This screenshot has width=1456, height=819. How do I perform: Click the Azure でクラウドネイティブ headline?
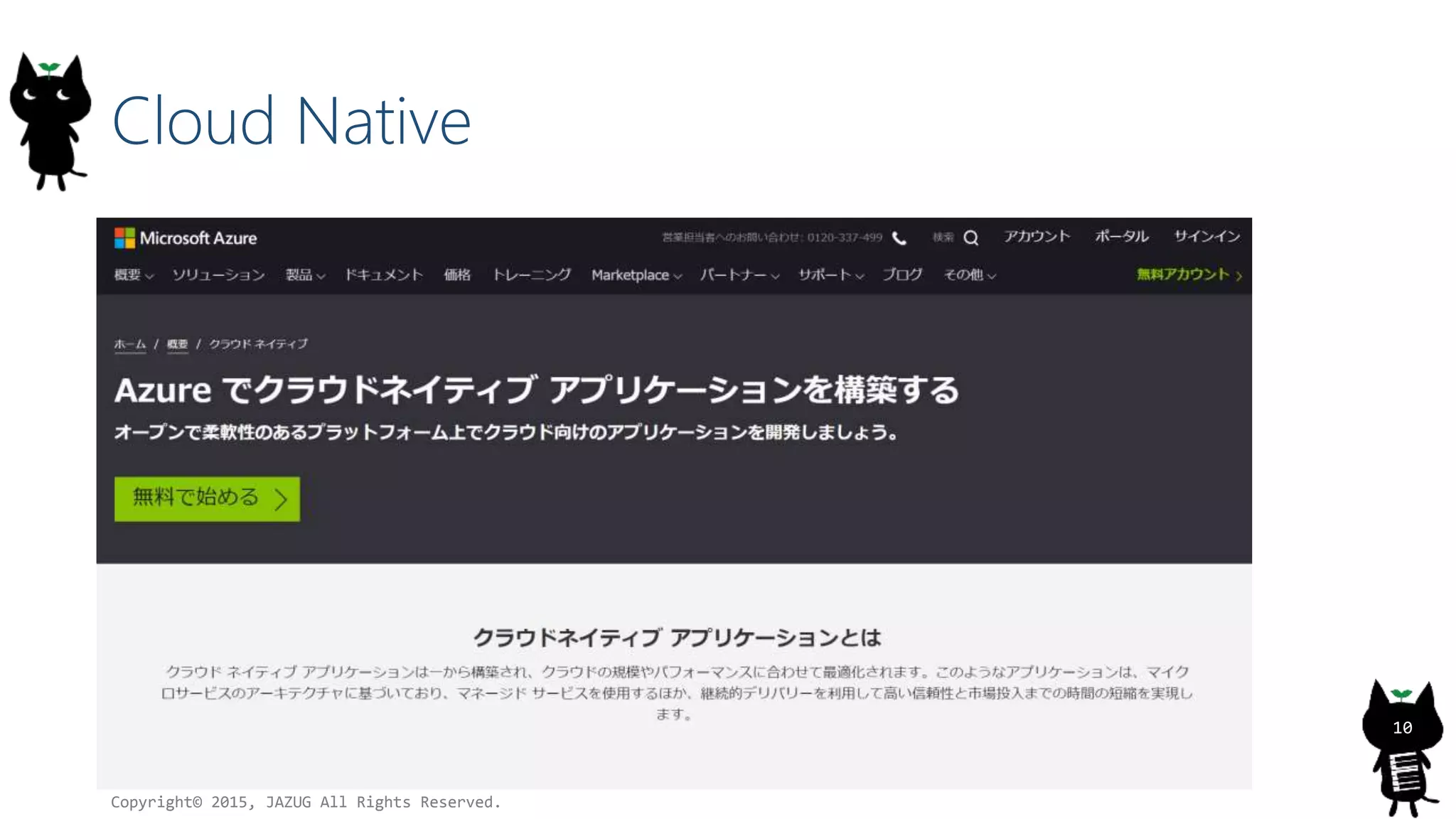pos(537,390)
